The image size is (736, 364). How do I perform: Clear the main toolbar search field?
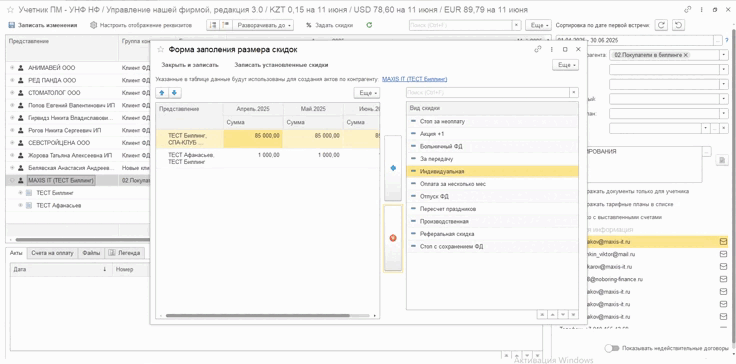pos(516,25)
